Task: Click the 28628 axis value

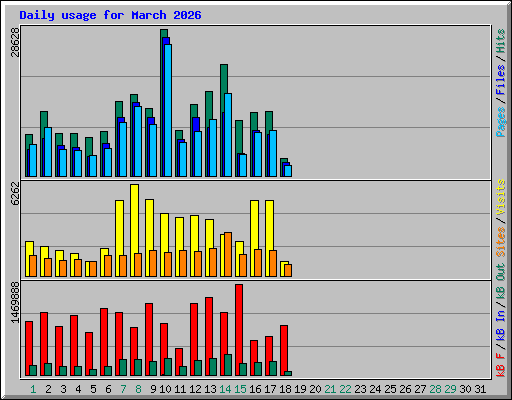Action: [x=15, y=42]
